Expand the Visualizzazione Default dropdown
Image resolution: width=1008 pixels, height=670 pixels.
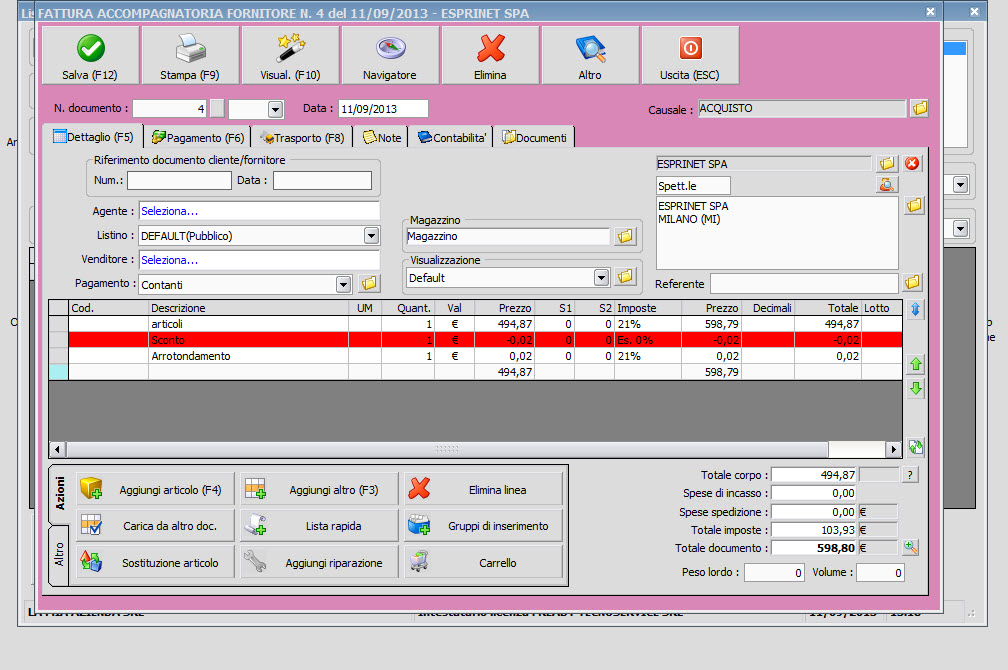point(601,277)
